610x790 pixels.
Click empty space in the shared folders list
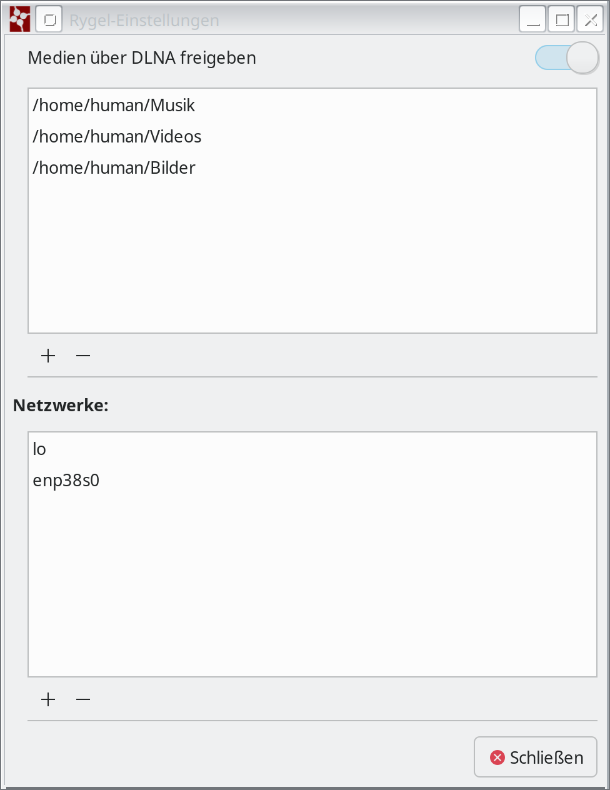coord(312,260)
